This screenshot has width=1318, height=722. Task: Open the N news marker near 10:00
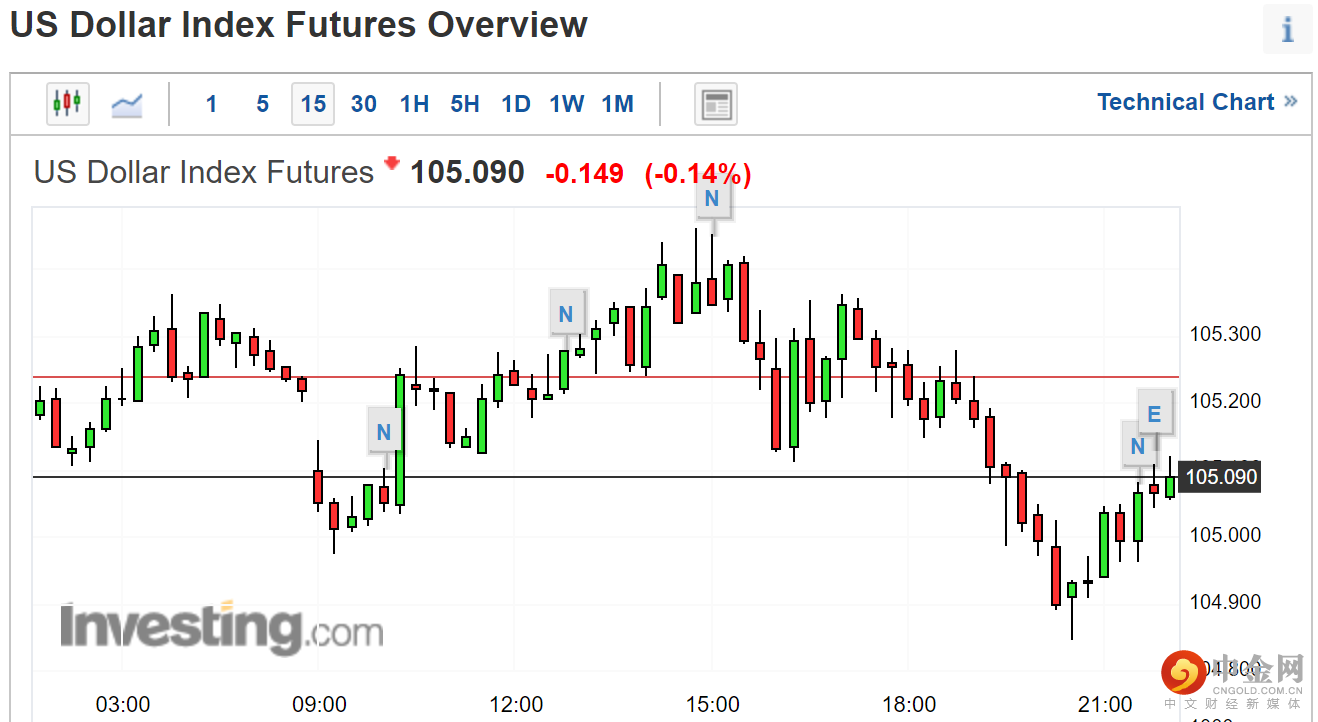pyautogui.click(x=384, y=433)
